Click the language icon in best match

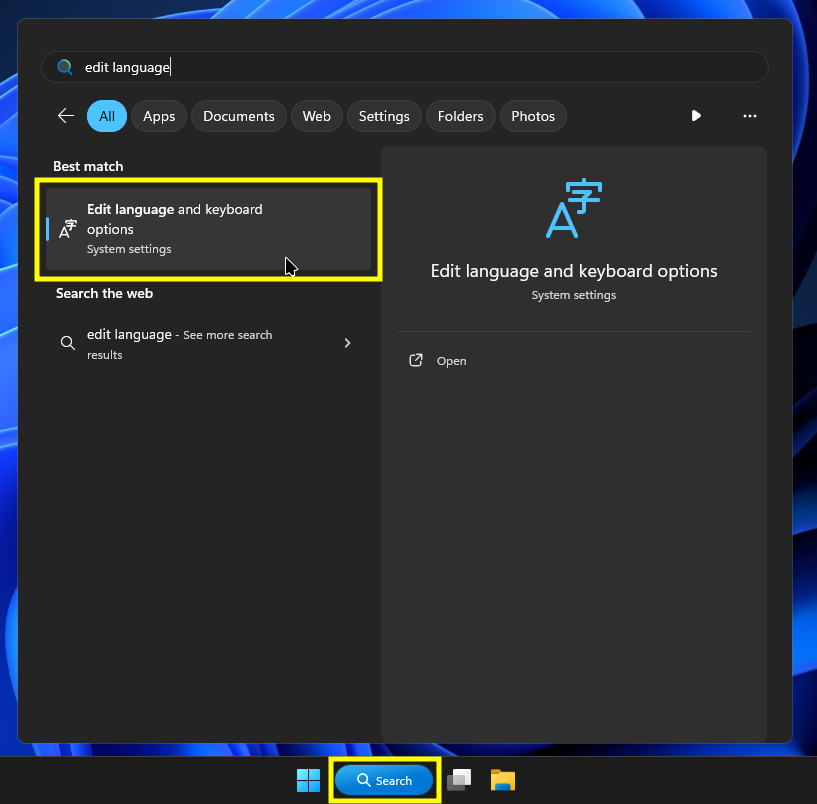click(x=68, y=229)
